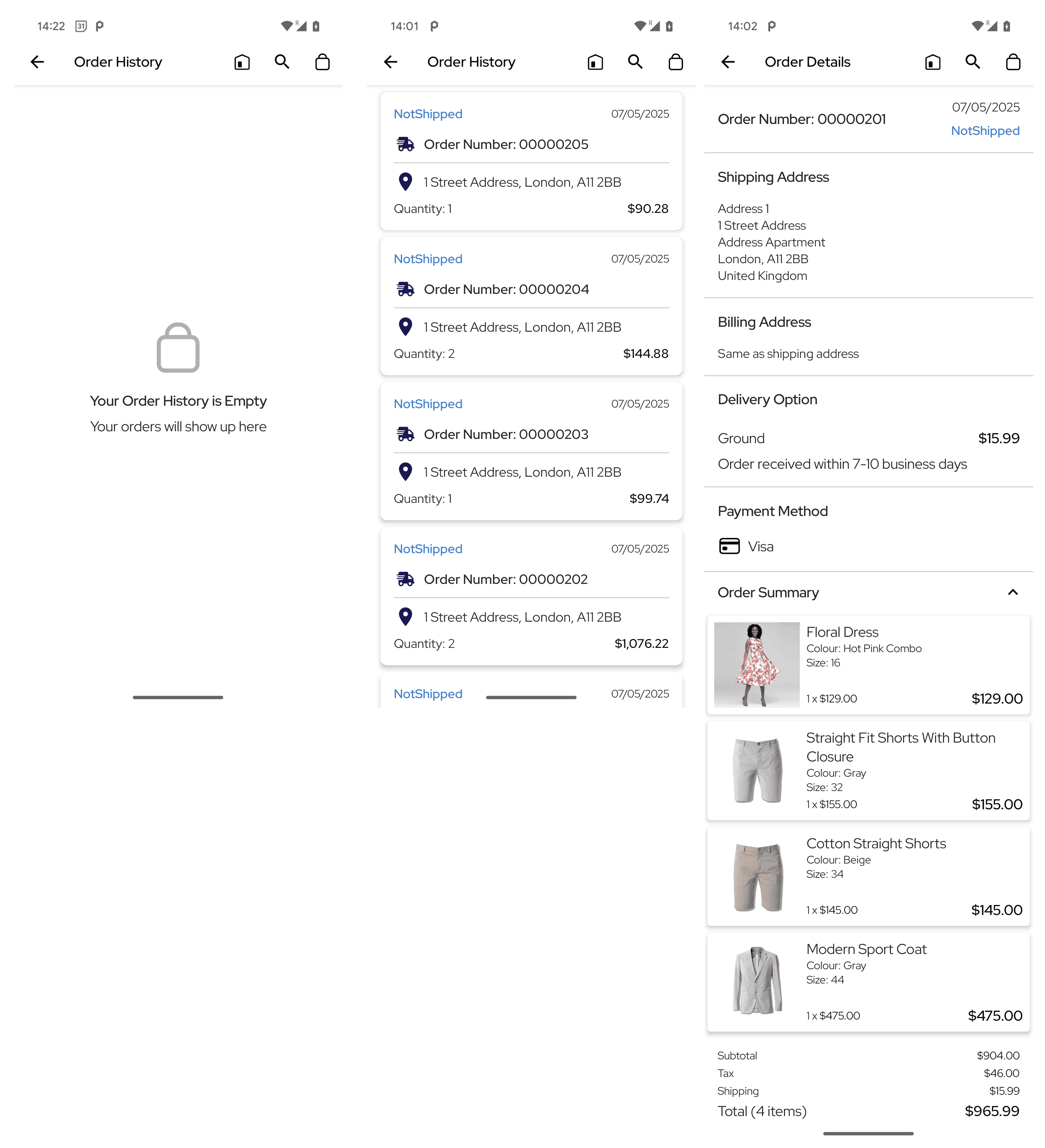
Task: Tap delivery truck icon for order 00000204
Action: click(x=405, y=289)
